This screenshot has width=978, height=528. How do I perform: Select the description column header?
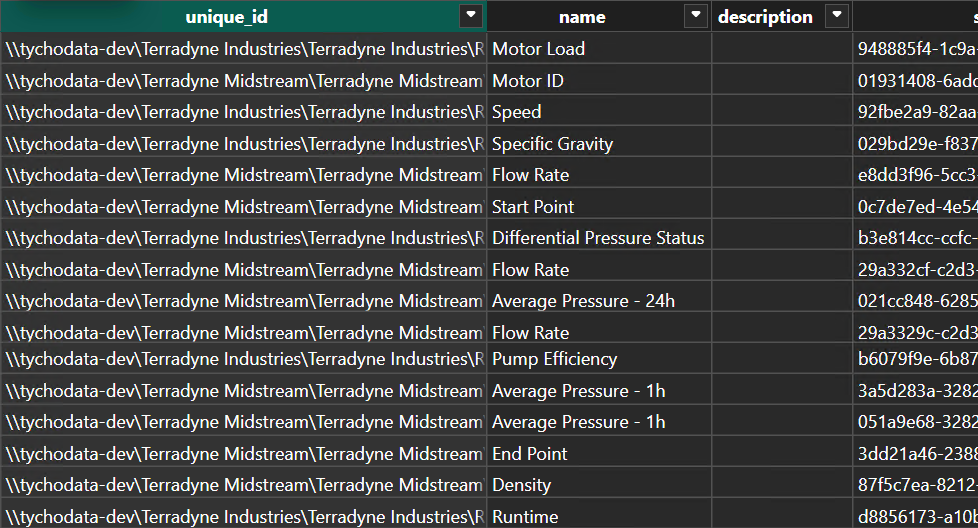point(782,16)
